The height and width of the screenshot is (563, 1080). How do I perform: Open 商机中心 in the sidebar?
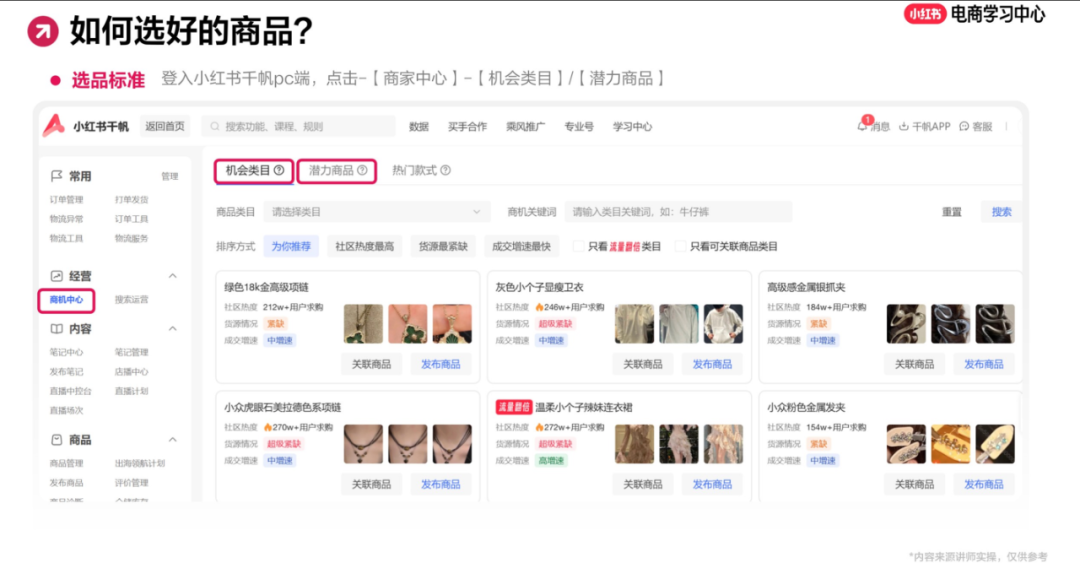tap(66, 300)
